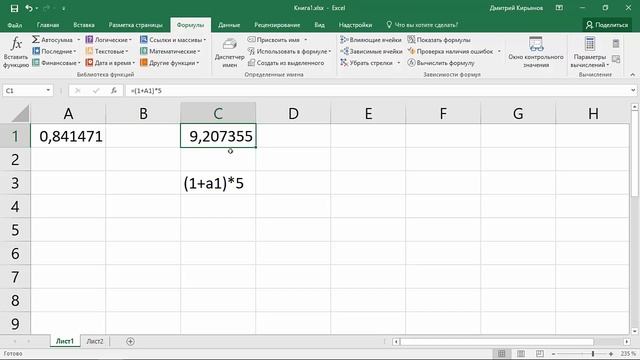The image size is (640, 360).
Task: Trace Precedents (Влияющие ячейки)
Action: pyautogui.click(x=371, y=40)
